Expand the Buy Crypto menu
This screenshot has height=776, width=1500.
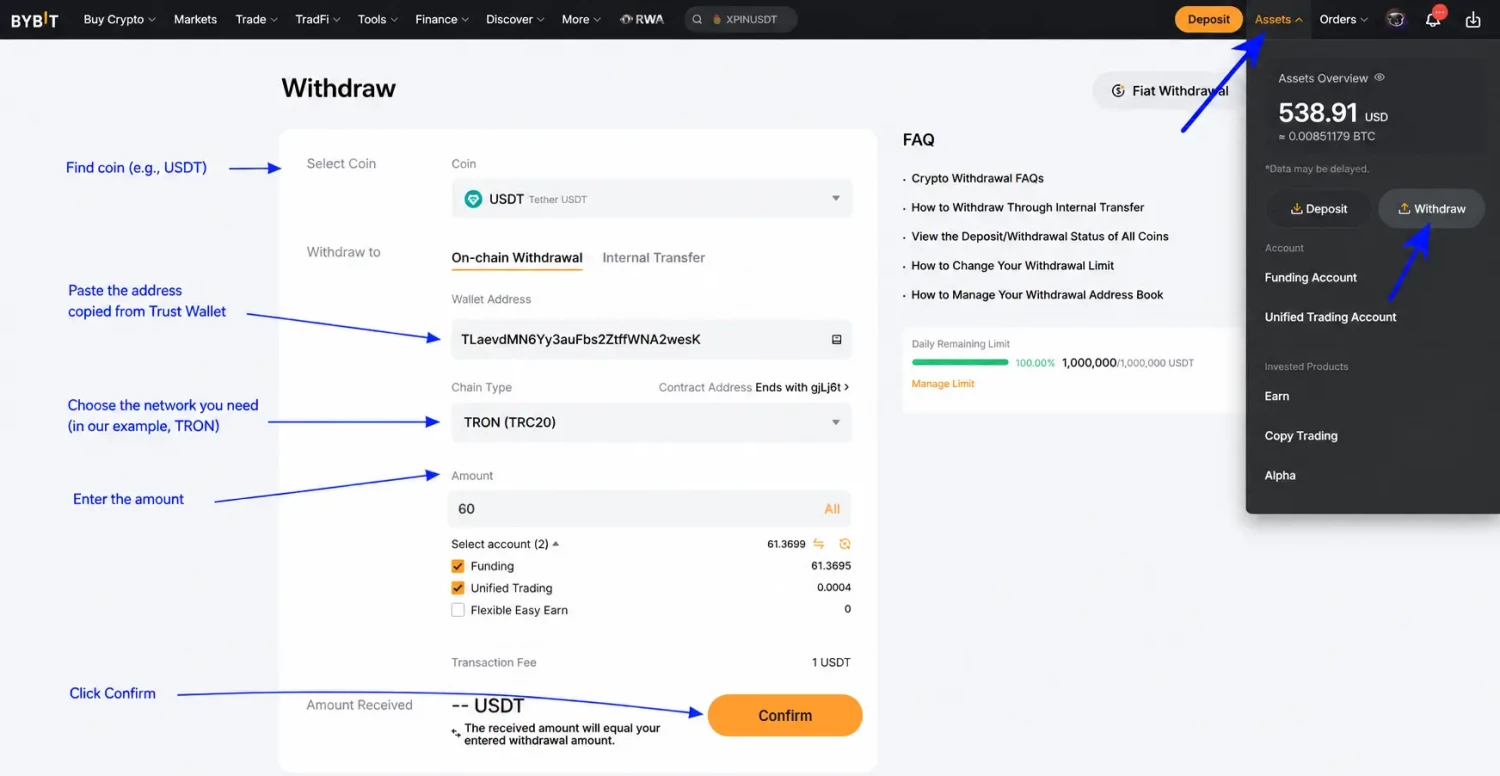[119, 19]
